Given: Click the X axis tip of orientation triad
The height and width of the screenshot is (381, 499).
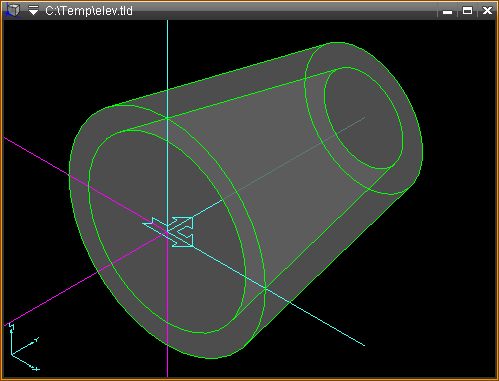Looking at the screenshot, I should (x=36, y=369).
